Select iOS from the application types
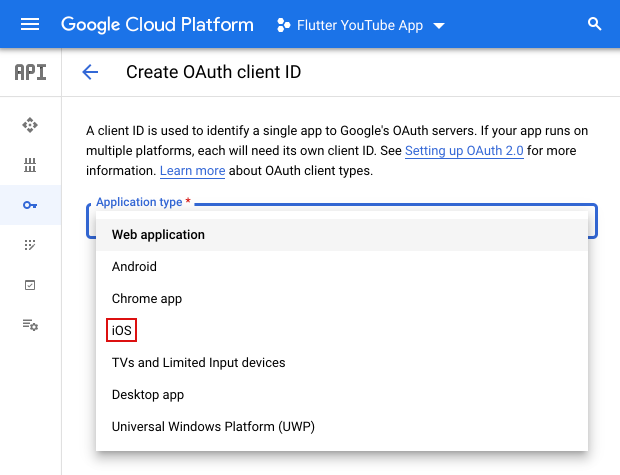The image size is (620, 475). tap(122, 331)
